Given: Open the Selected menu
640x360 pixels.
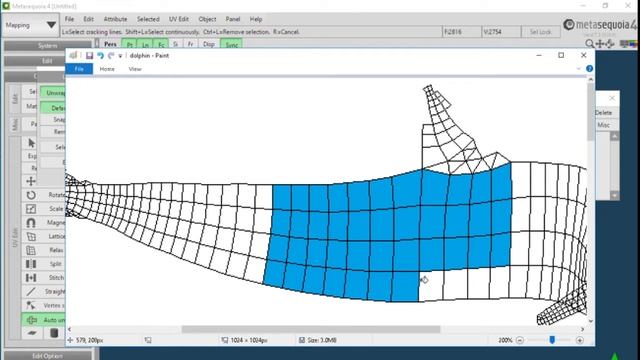Looking at the screenshot, I should [x=148, y=19].
